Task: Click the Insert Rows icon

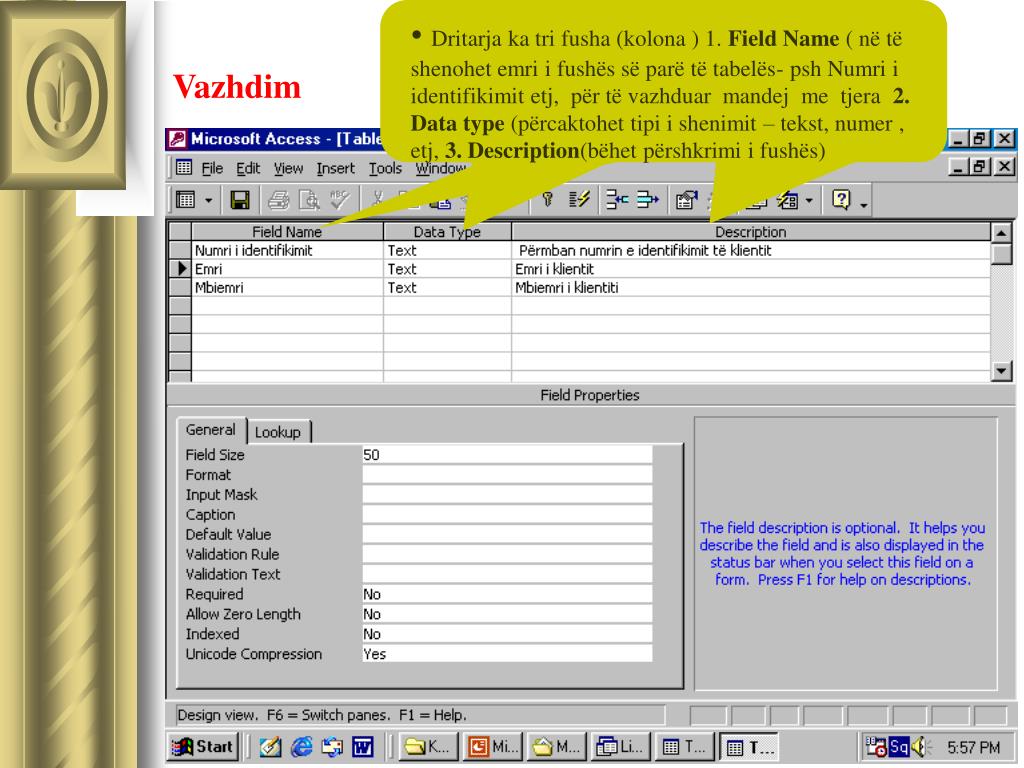Action: click(617, 200)
